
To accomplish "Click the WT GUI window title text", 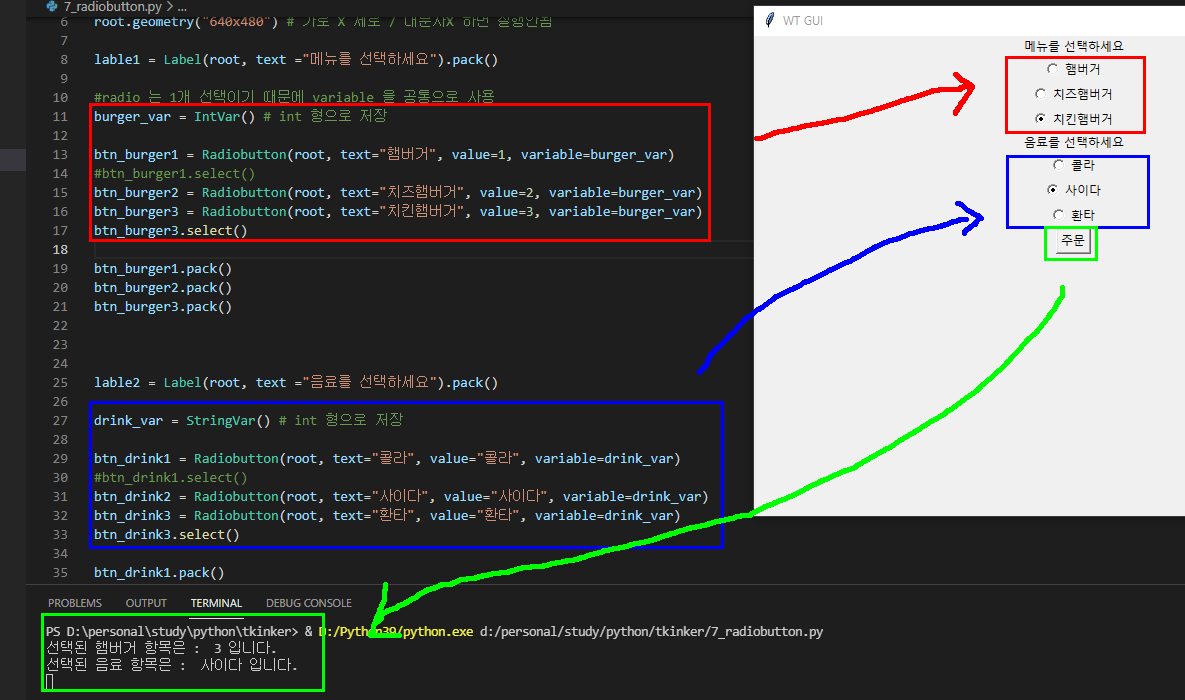I will pos(803,20).
